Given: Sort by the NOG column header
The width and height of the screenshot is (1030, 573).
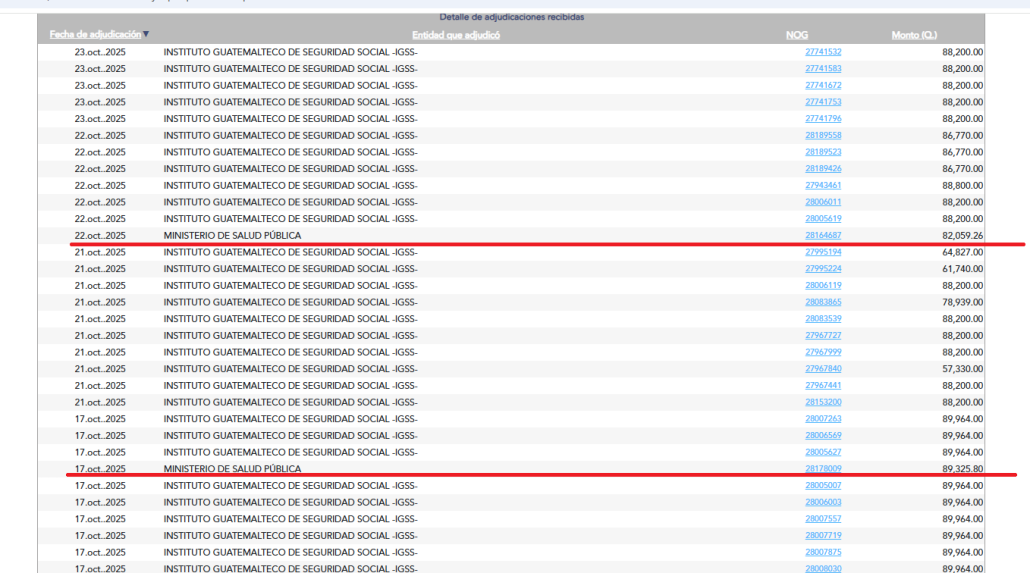Looking at the screenshot, I should [x=796, y=35].
